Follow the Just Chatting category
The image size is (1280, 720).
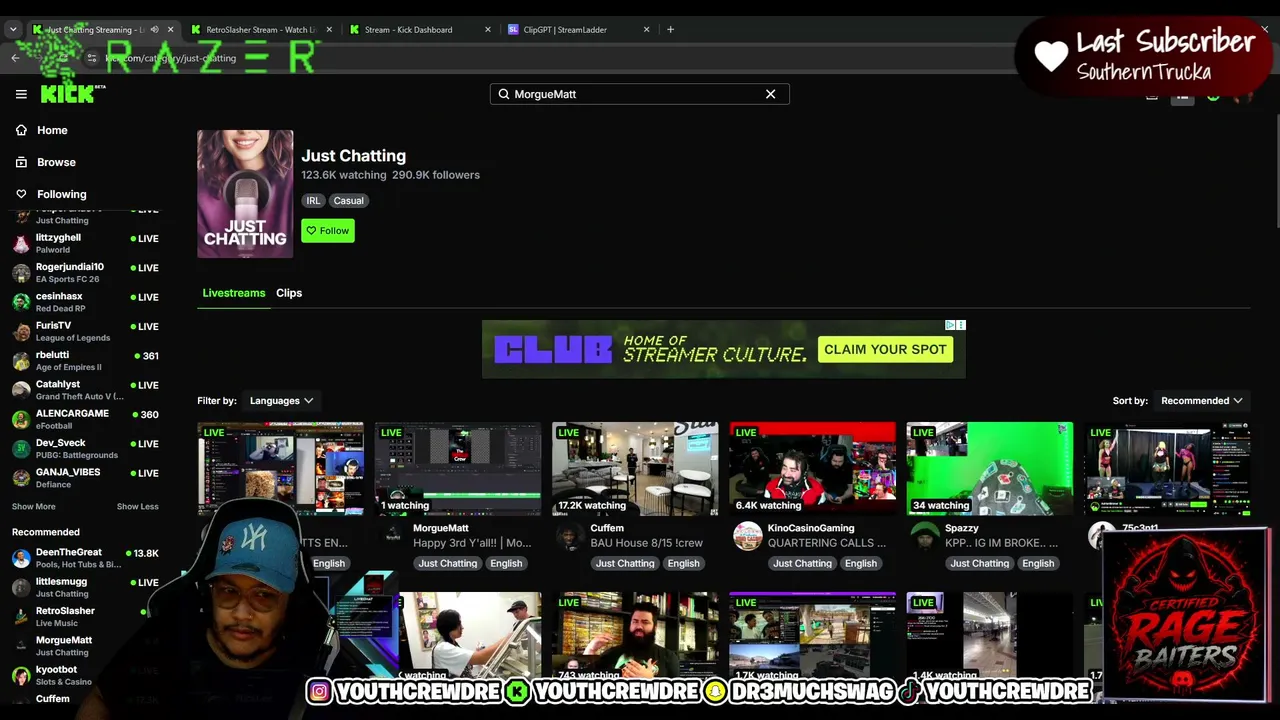click(x=328, y=231)
